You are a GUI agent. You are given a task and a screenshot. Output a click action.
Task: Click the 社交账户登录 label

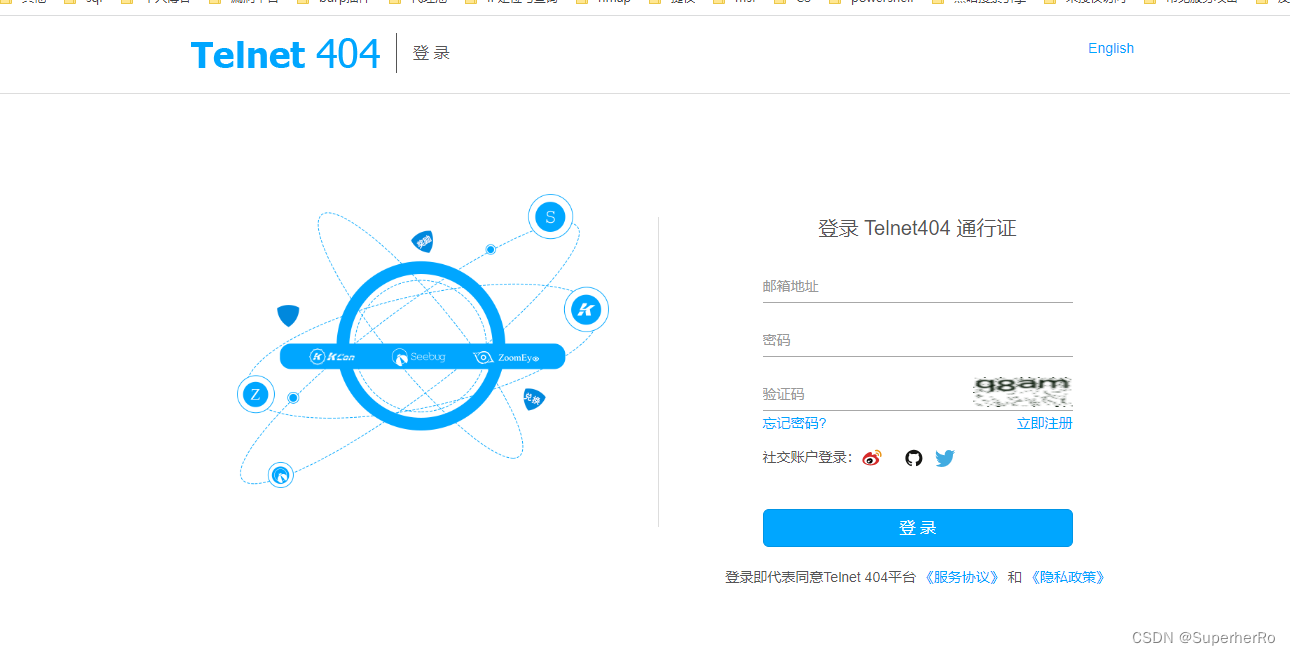(x=807, y=457)
